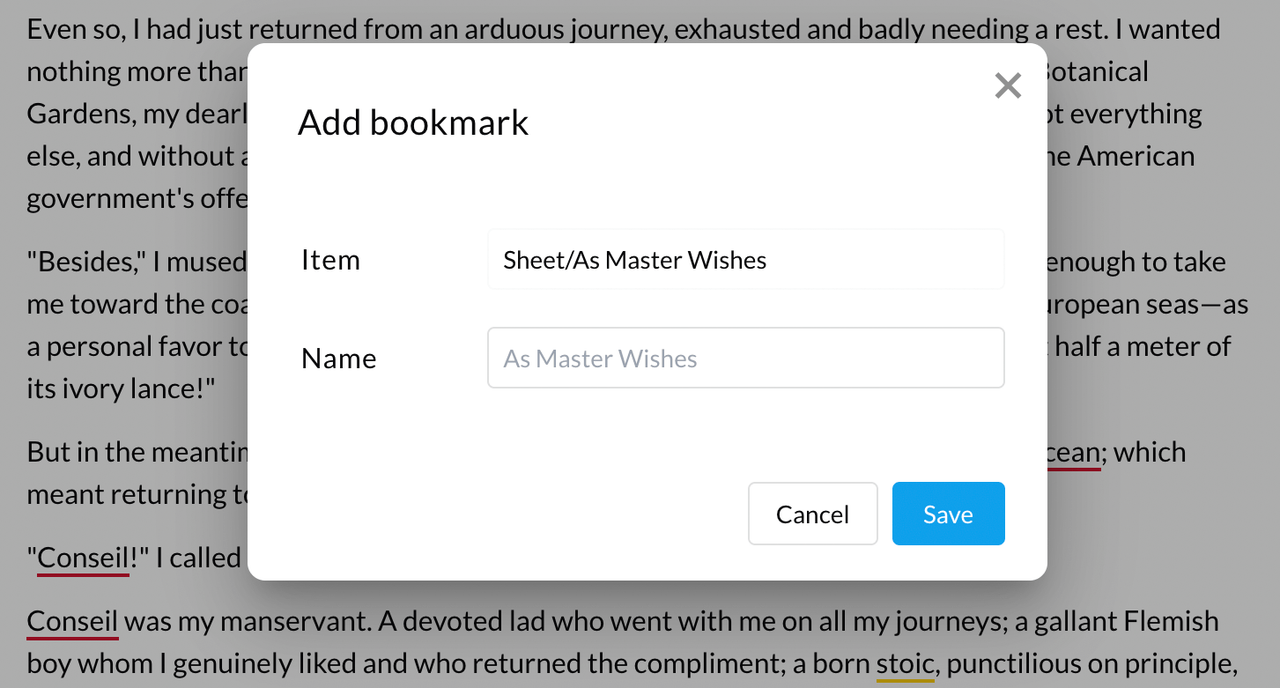1280x688 pixels.
Task: Click the Add bookmark dialog title
Action: pos(413,122)
